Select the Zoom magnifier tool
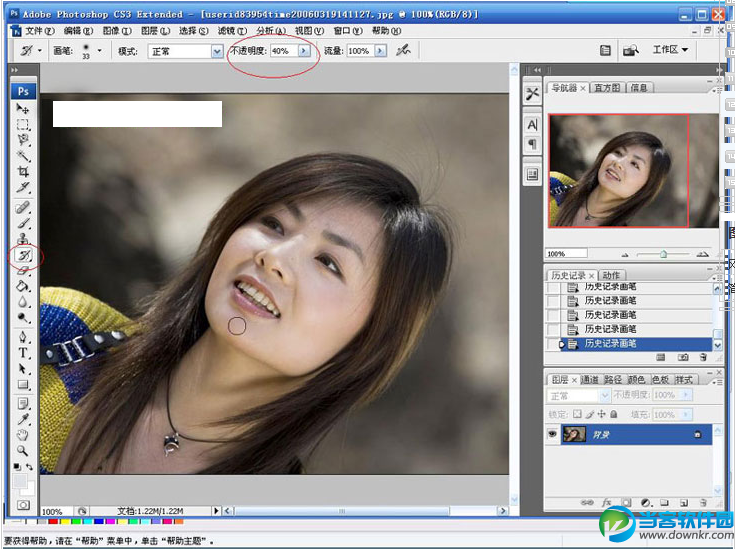The image size is (735, 549). click(22, 451)
